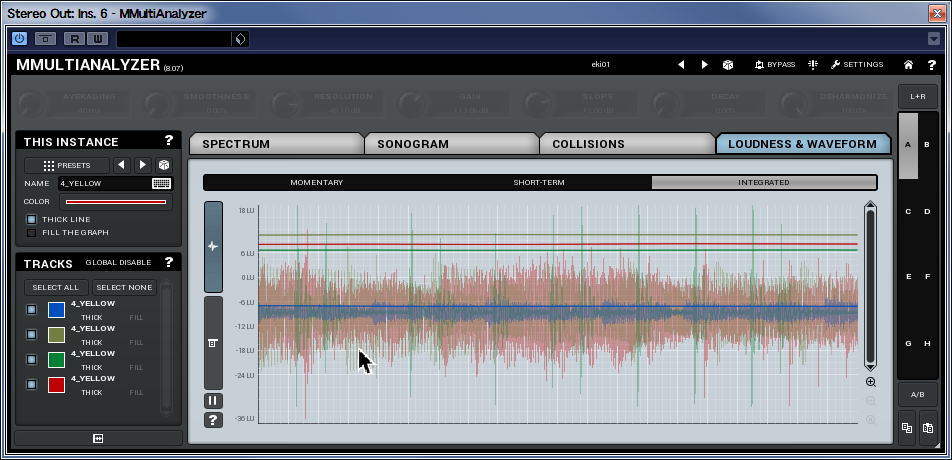The image size is (952, 460).
Task: Select preset slot A
Action: point(908,144)
